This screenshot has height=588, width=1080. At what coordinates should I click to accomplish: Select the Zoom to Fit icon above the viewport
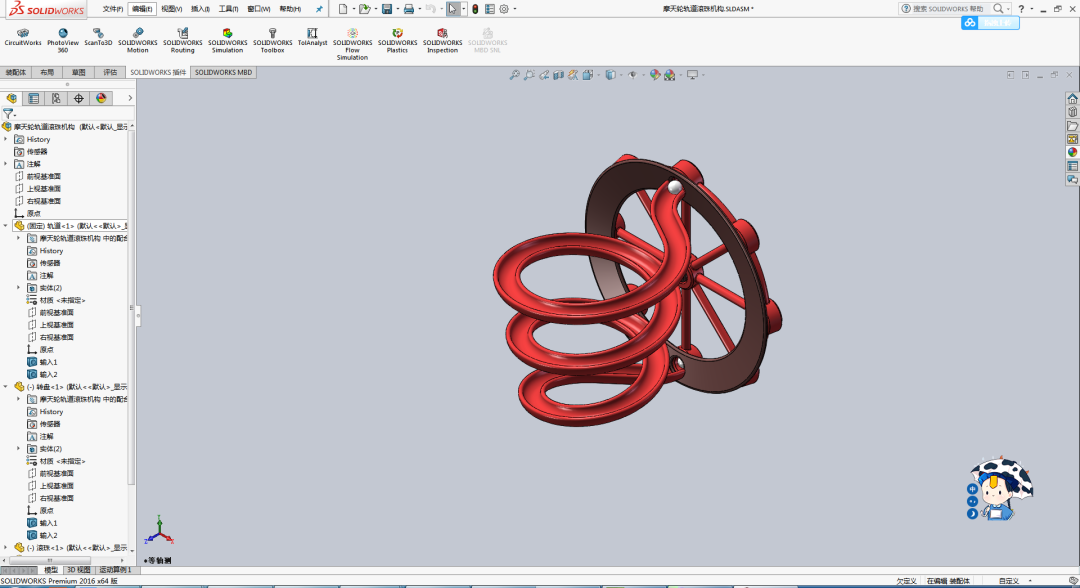pos(513,74)
